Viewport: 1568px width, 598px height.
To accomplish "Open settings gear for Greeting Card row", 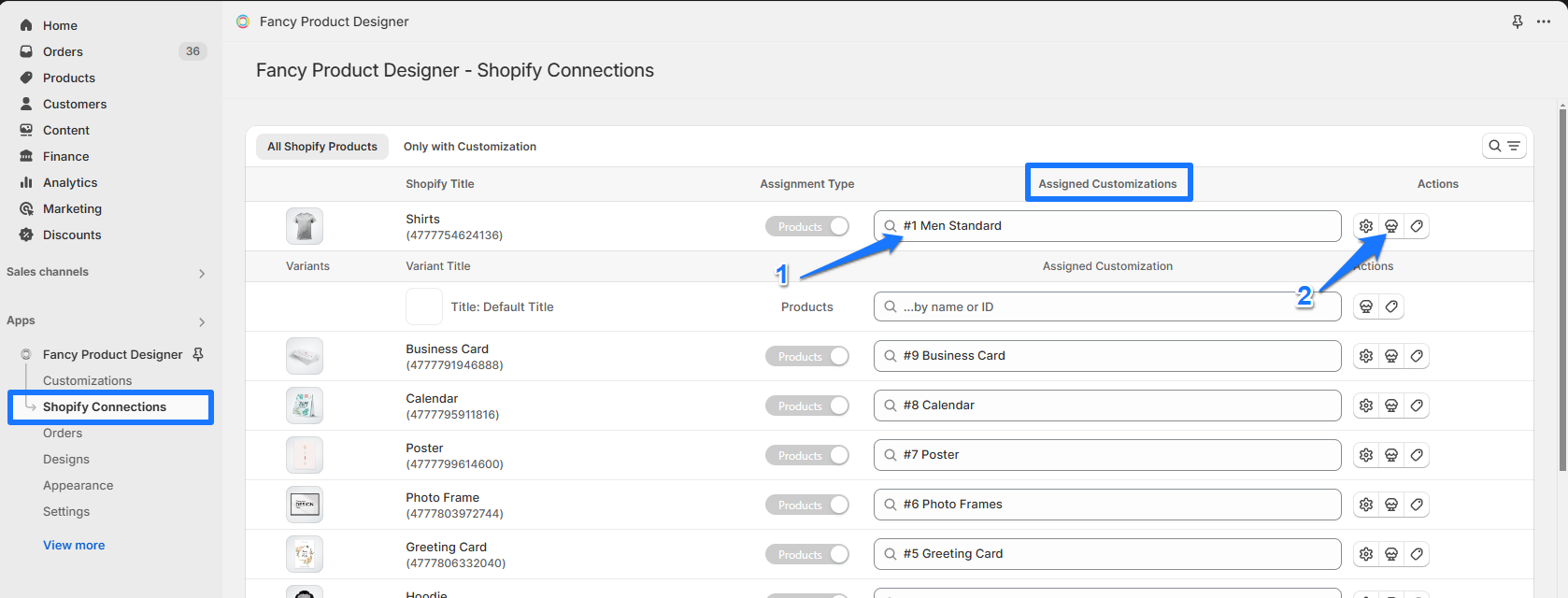I will click(1366, 554).
